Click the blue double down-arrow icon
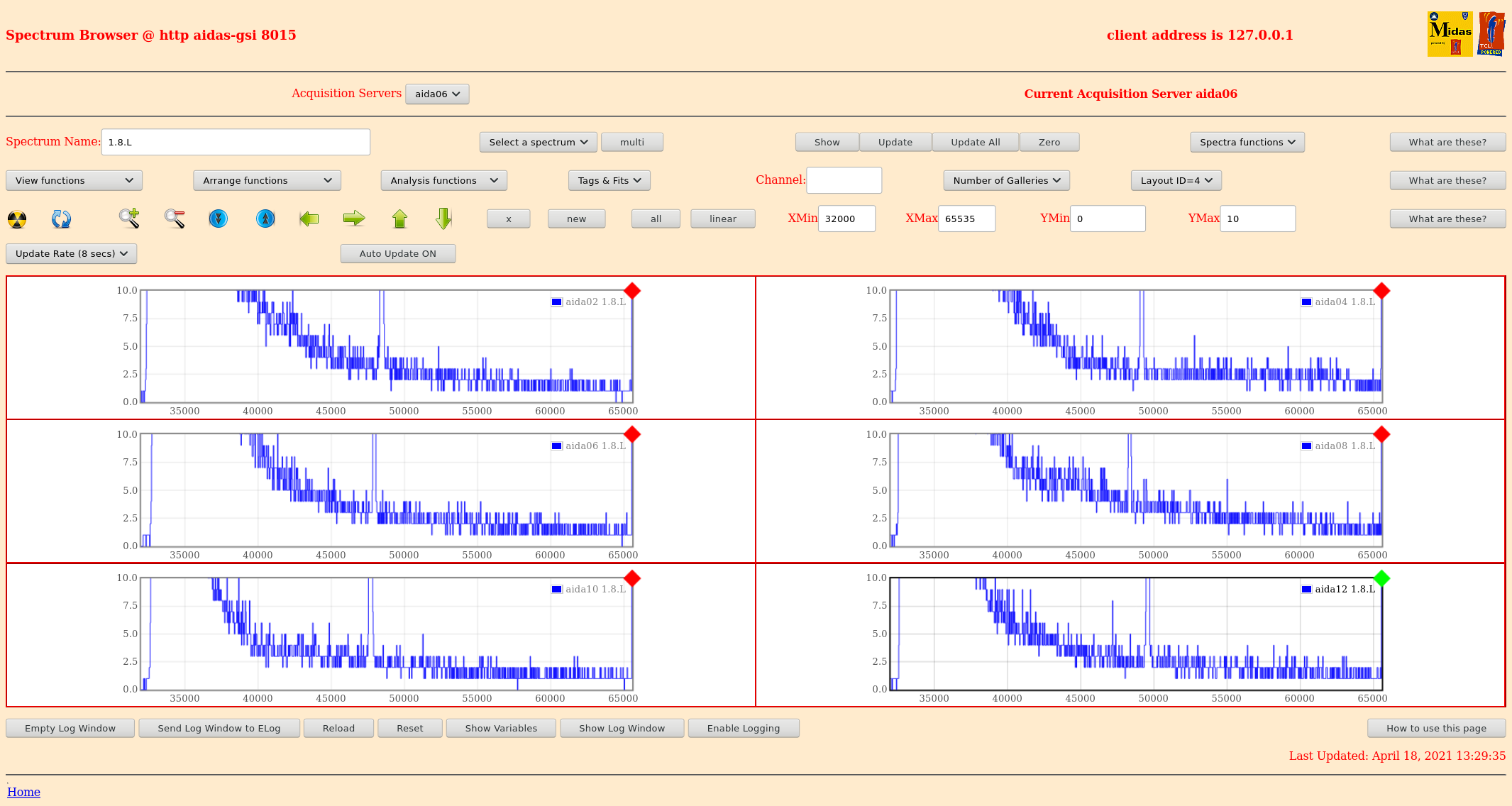This screenshot has height=806, width=1512. coord(219,219)
